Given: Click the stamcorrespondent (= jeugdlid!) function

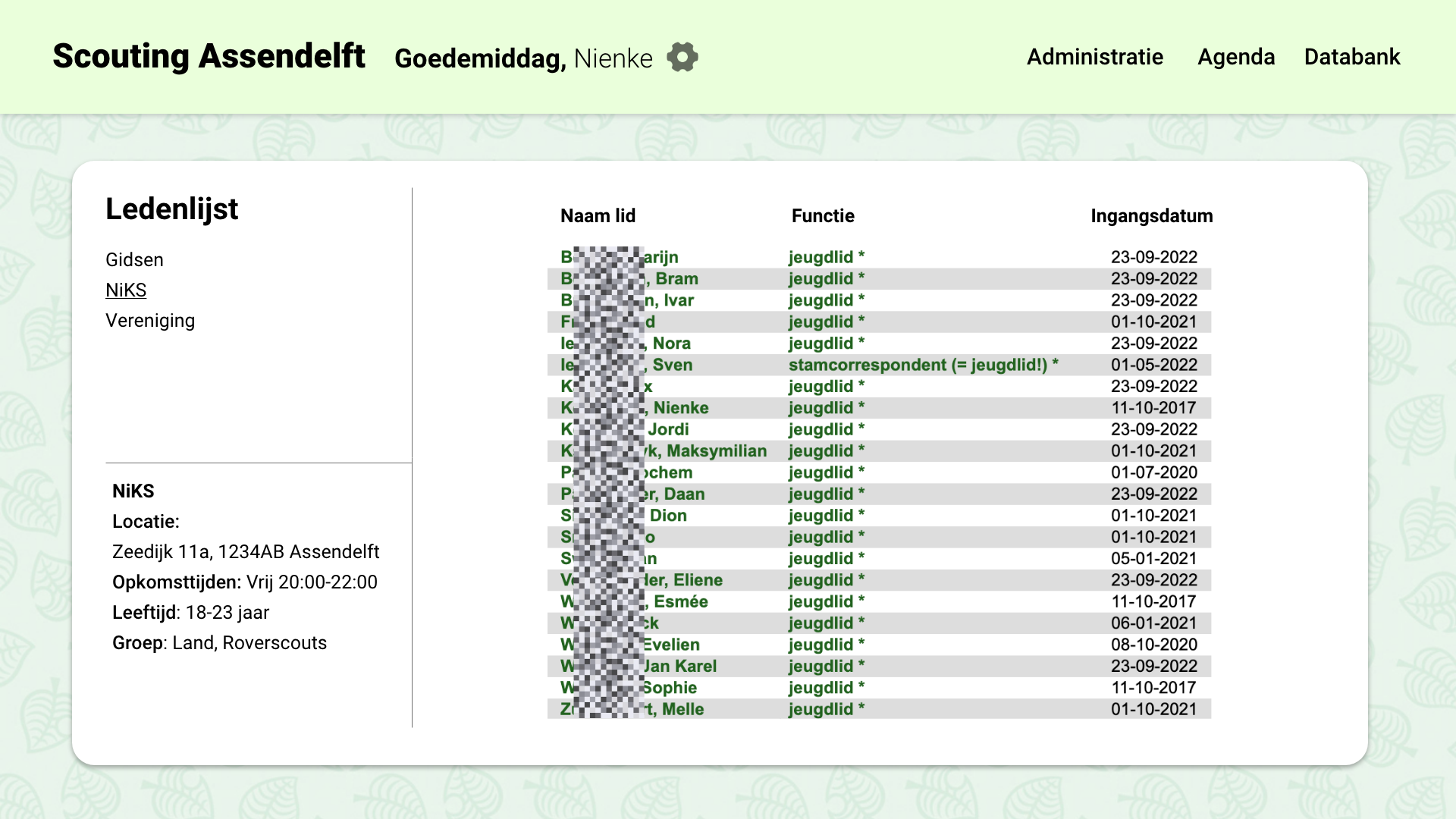Looking at the screenshot, I should point(924,364).
